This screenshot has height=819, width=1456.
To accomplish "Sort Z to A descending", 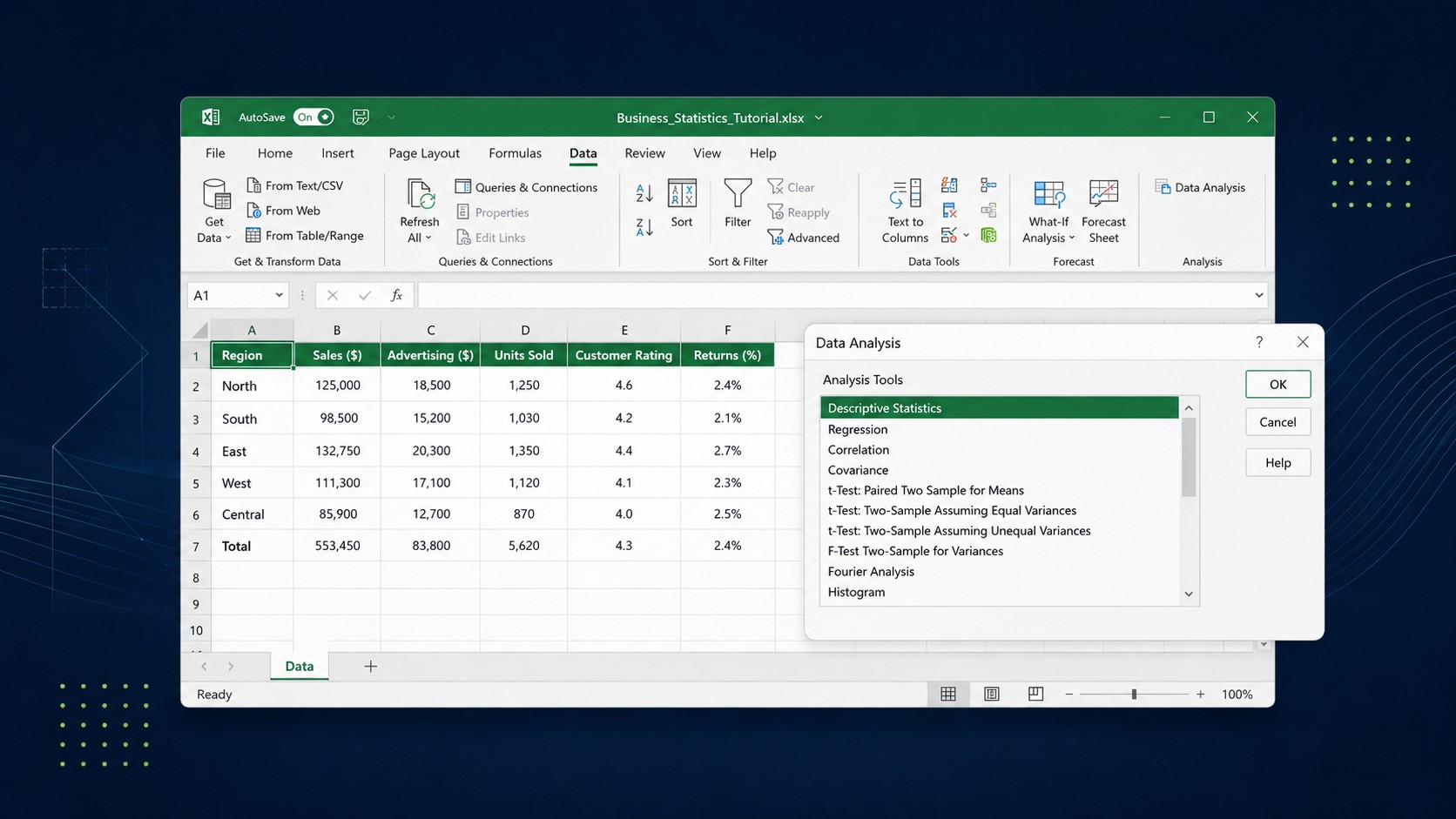I will (x=644, y=227).
